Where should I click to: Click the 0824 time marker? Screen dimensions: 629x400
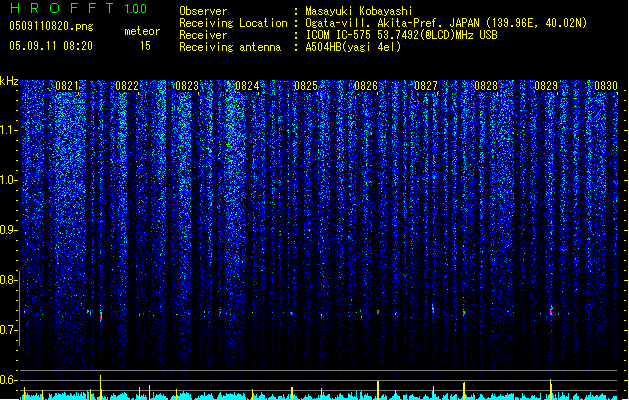247,86
